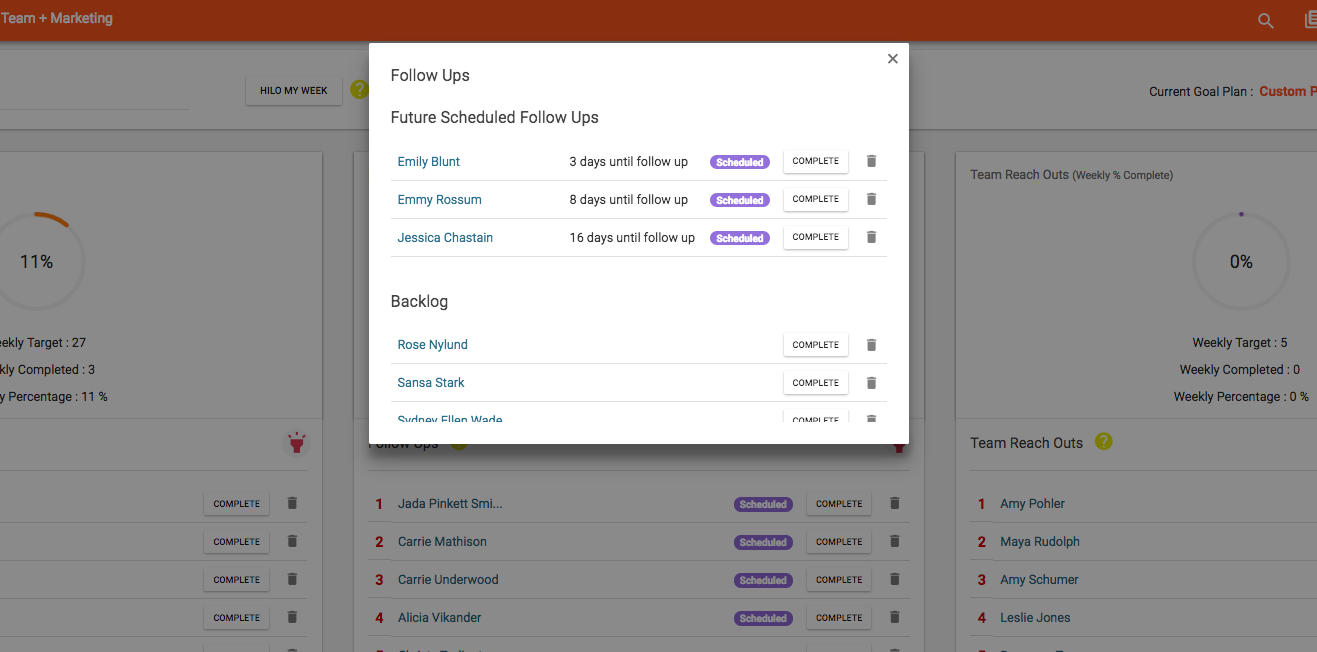Click the Hilo My Week button

click(x=293, y=91)
